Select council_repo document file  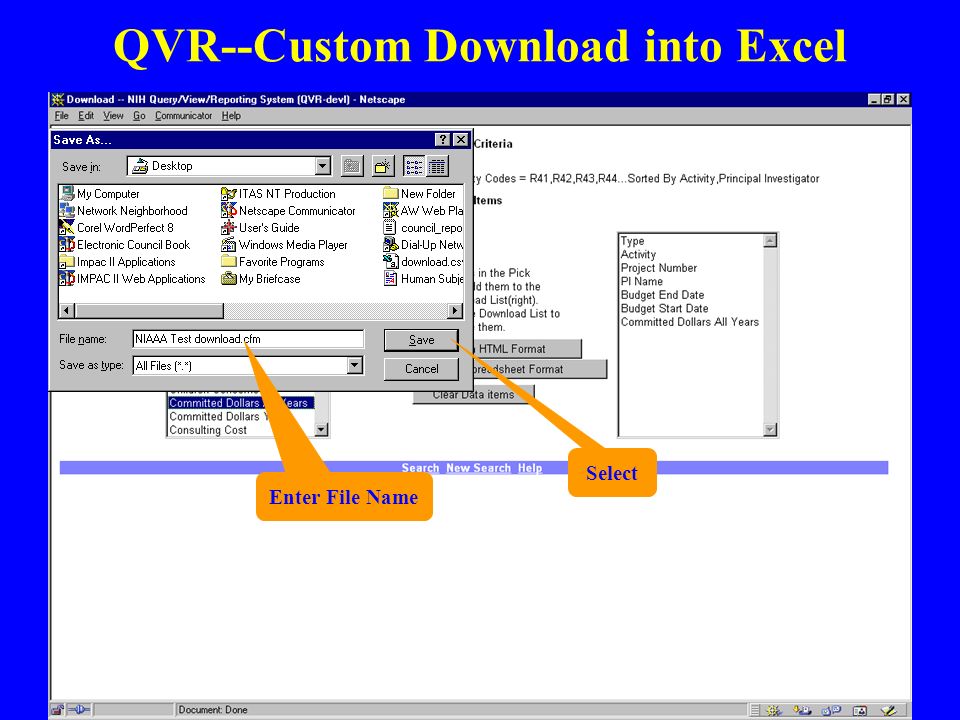(x=423, y=228)
